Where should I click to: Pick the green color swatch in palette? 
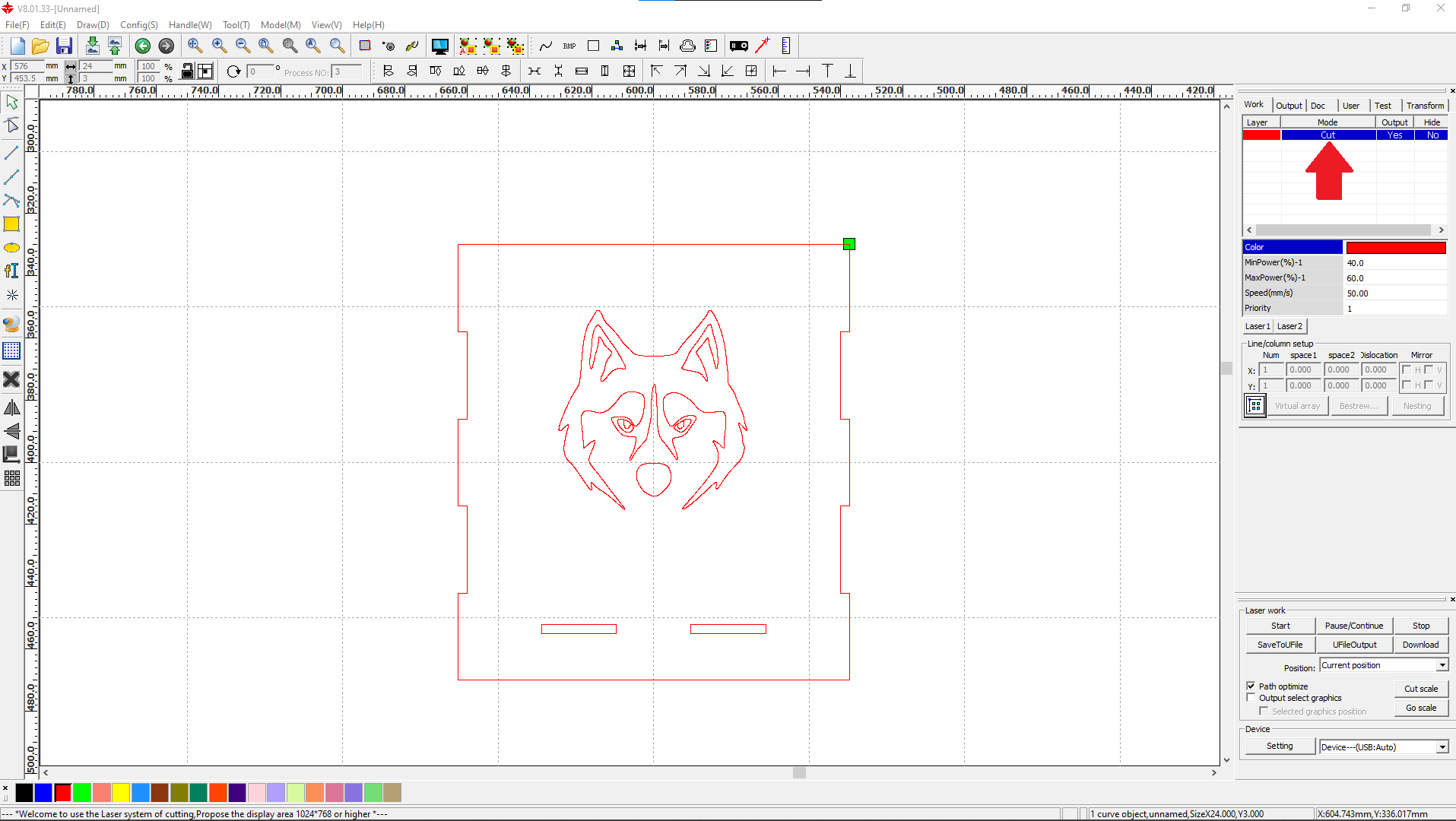tap(82, 793)
